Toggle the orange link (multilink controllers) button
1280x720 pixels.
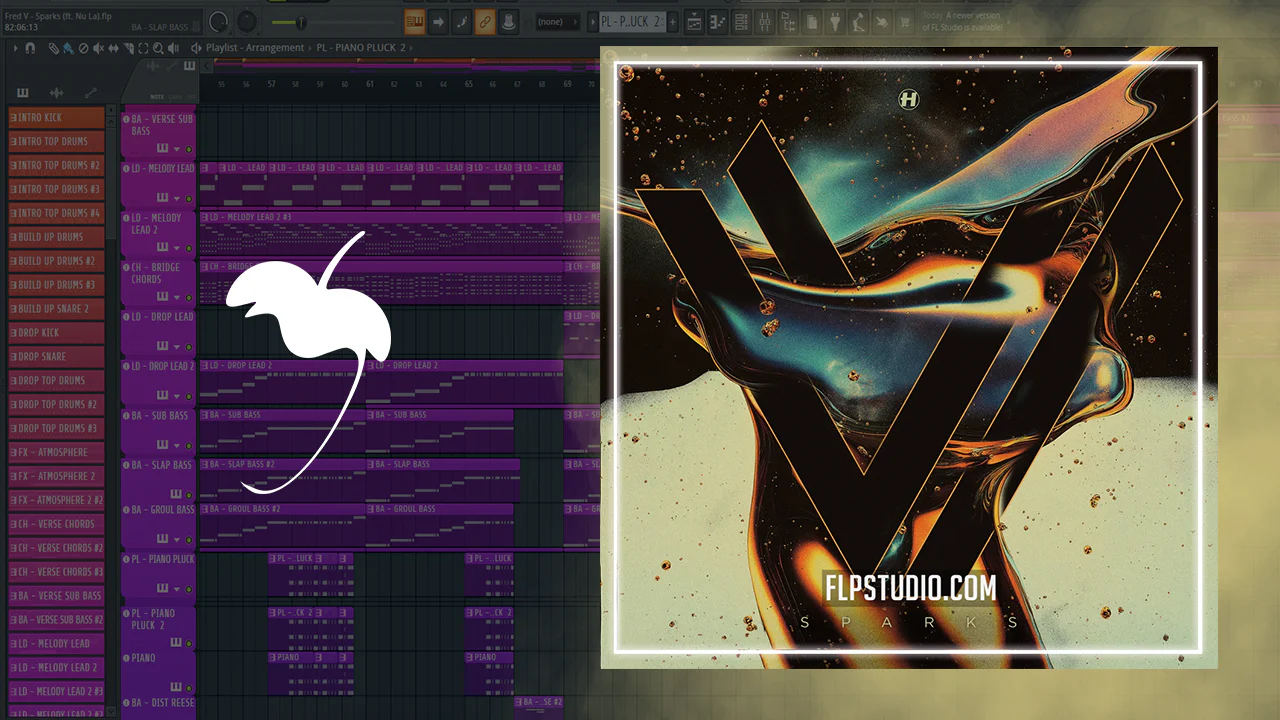(485, 22)
